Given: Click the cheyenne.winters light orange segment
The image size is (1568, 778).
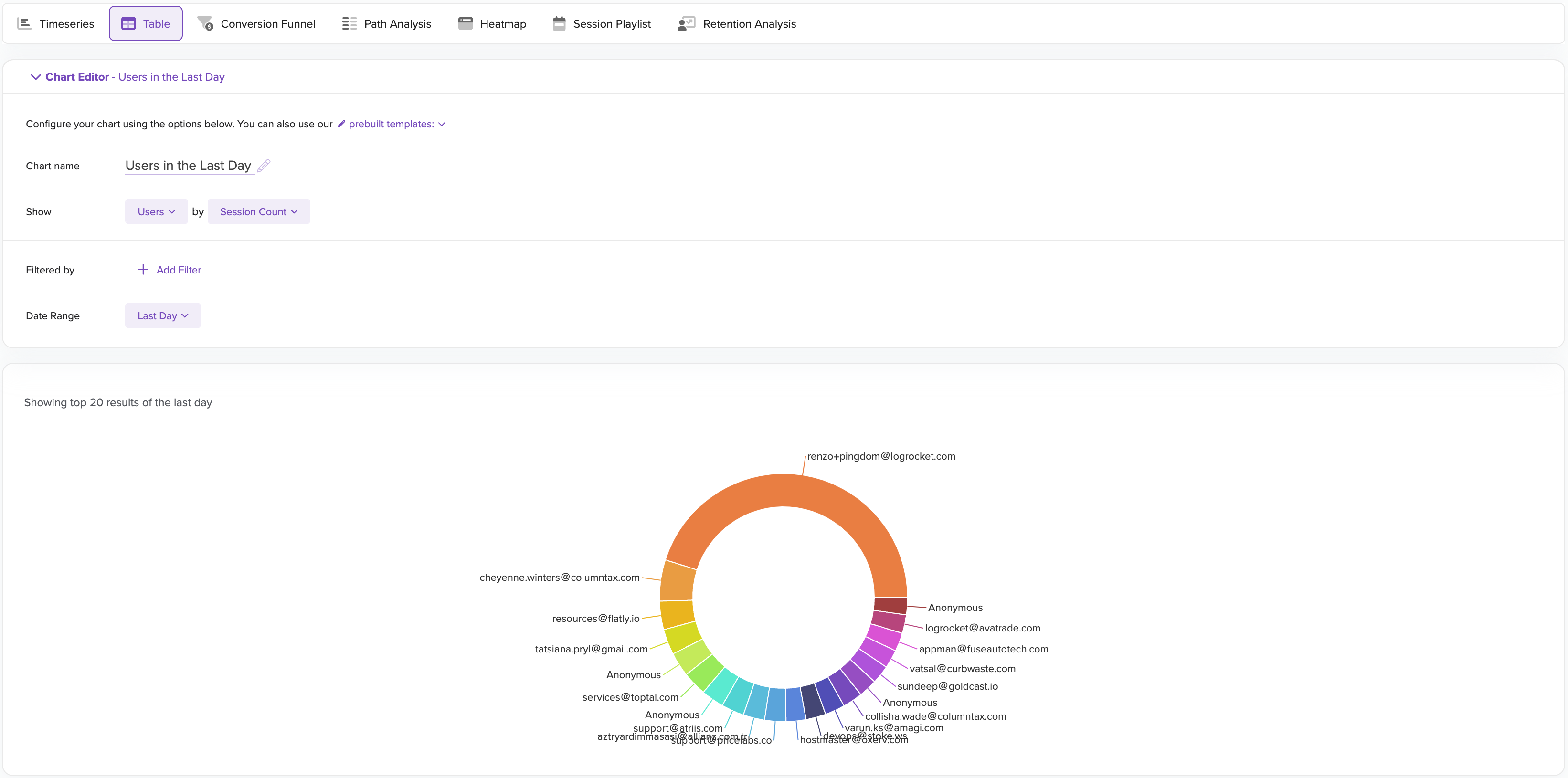Looking at the screenshot, I should (x=678, y=581).
